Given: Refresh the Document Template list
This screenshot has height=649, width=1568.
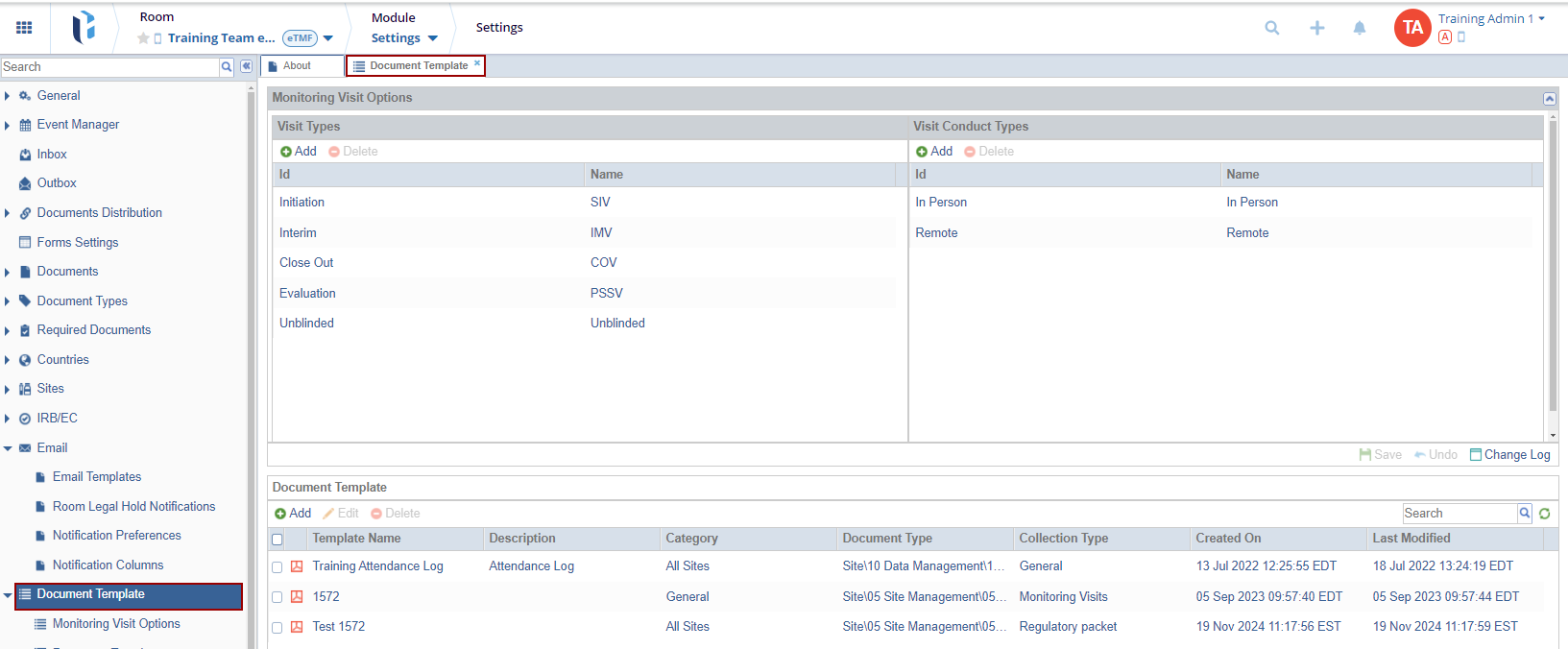Looking at the screenshot, I should click(1544, 514).
